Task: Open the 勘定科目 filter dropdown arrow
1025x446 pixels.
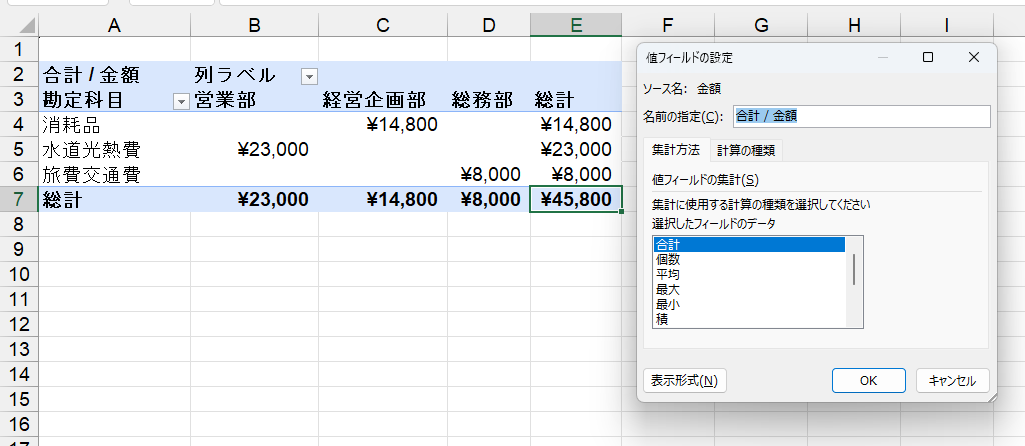Action: point(181,100)
